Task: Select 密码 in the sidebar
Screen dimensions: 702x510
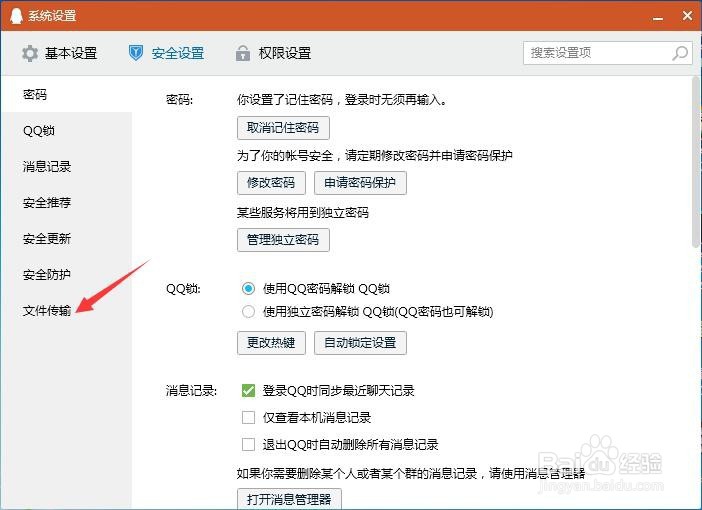Action: [x=67, y=94]
